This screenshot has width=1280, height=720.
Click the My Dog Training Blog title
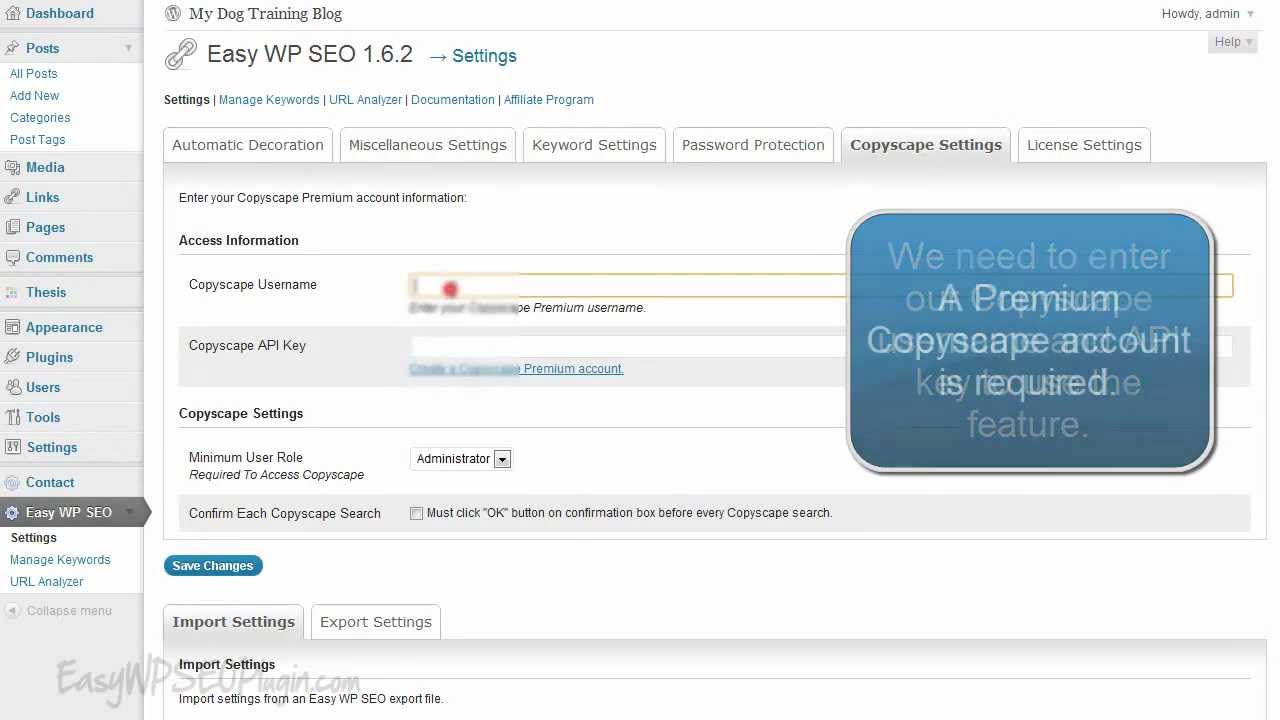265,14
